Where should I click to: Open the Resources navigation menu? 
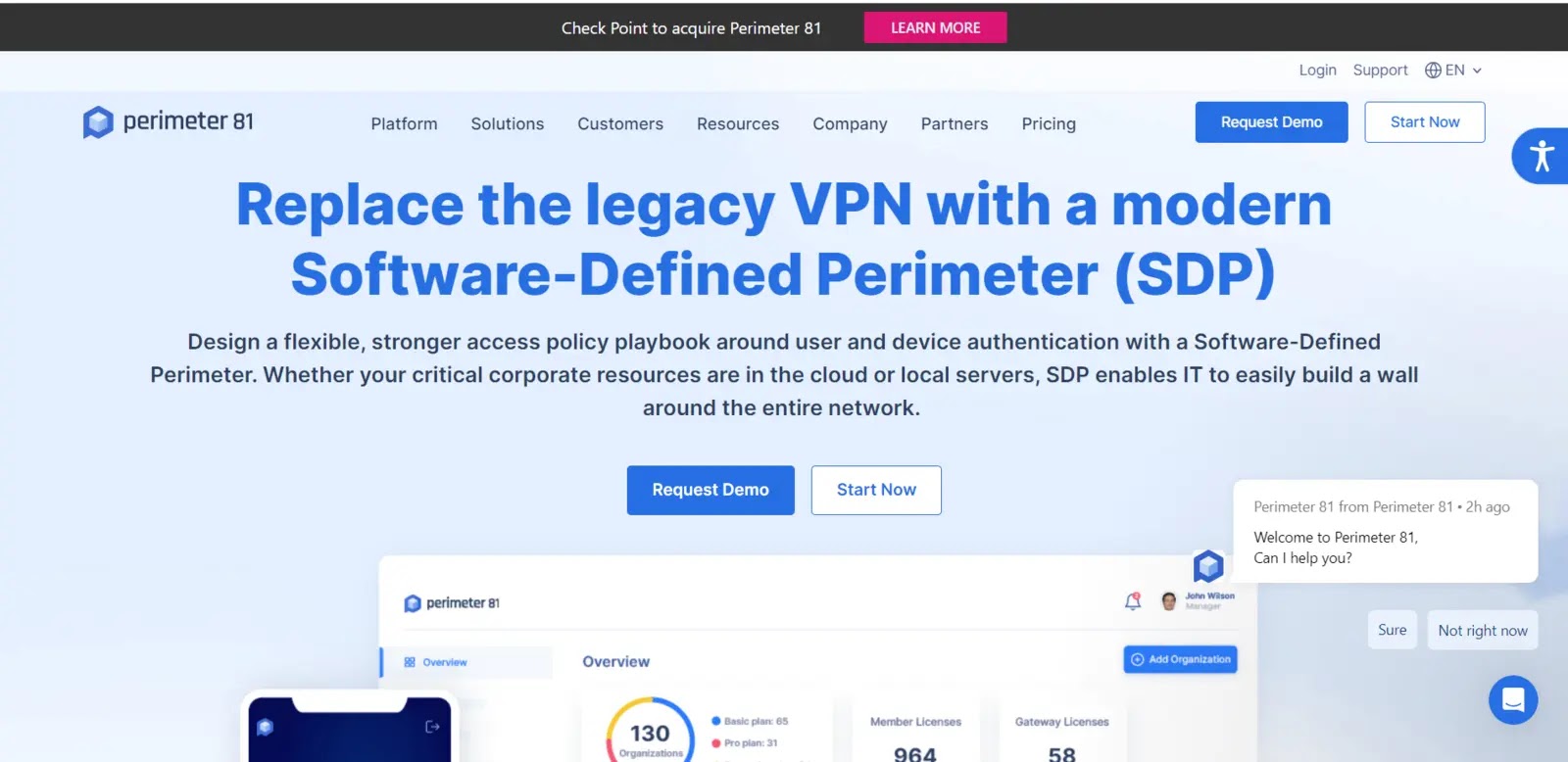(x=738, y=123)
